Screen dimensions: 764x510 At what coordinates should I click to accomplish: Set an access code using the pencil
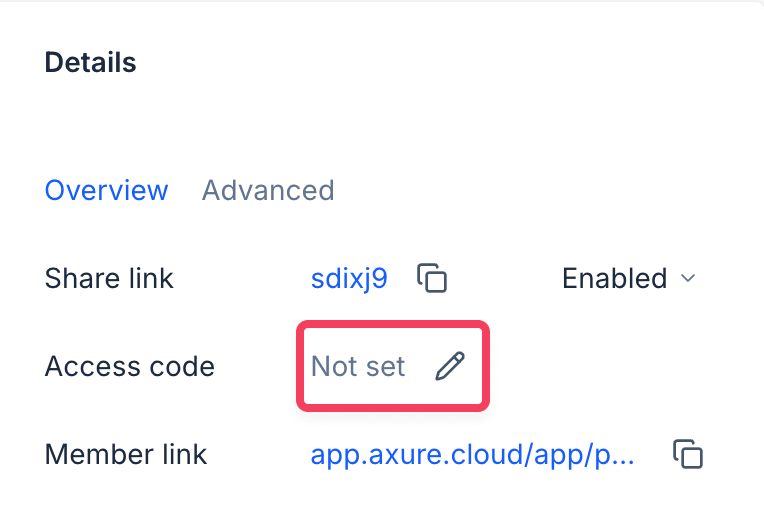click(450, 366)
